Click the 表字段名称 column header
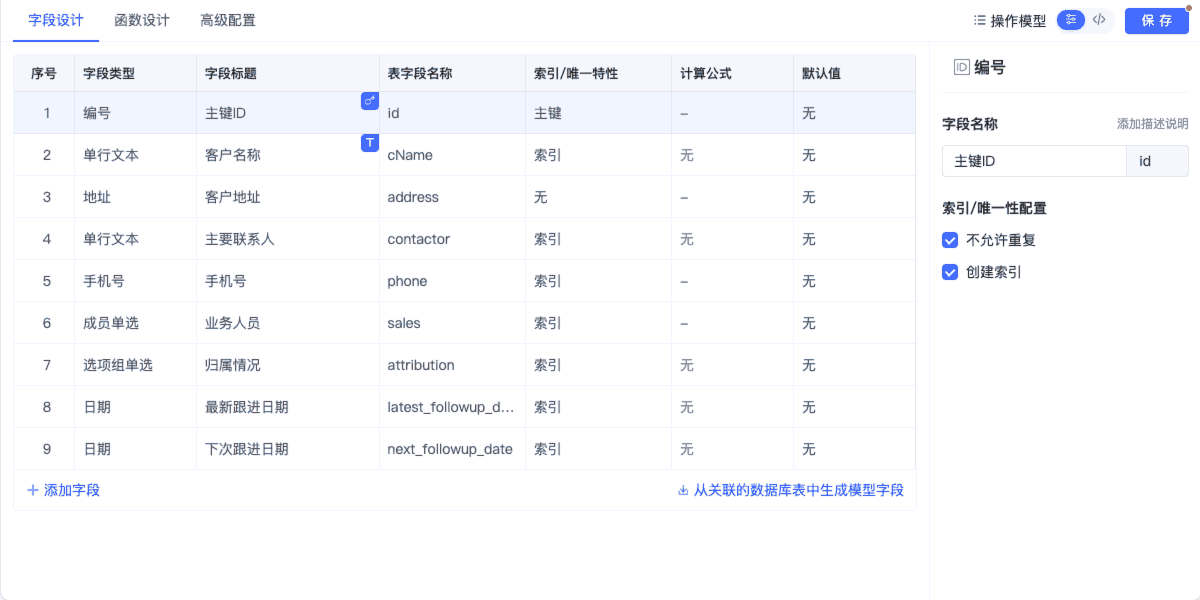The height and width of the screenshot is (600, 1200). (453, 73)
